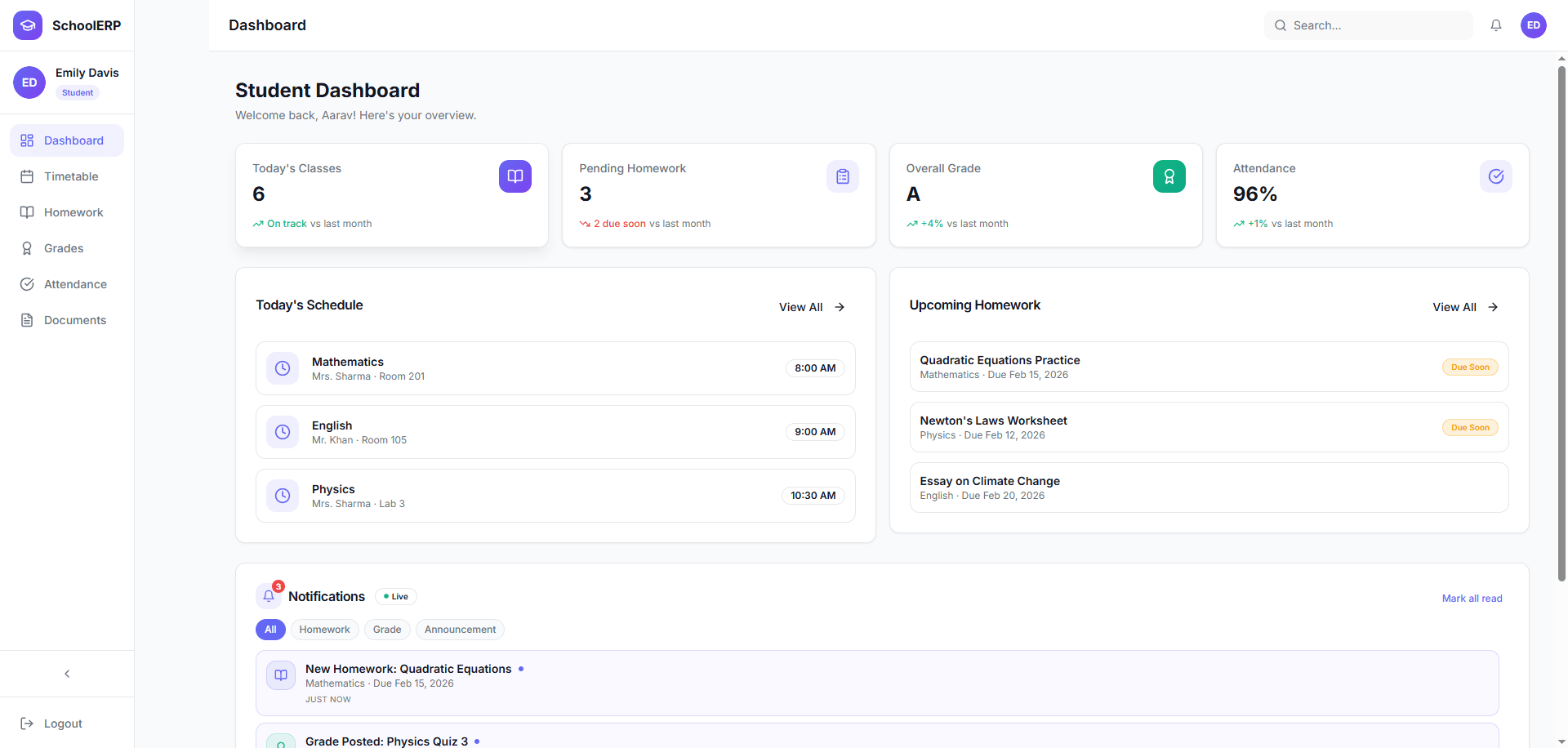
Task: Open the Quadratic Equations Practice homework
Action: click(1209, 367)
